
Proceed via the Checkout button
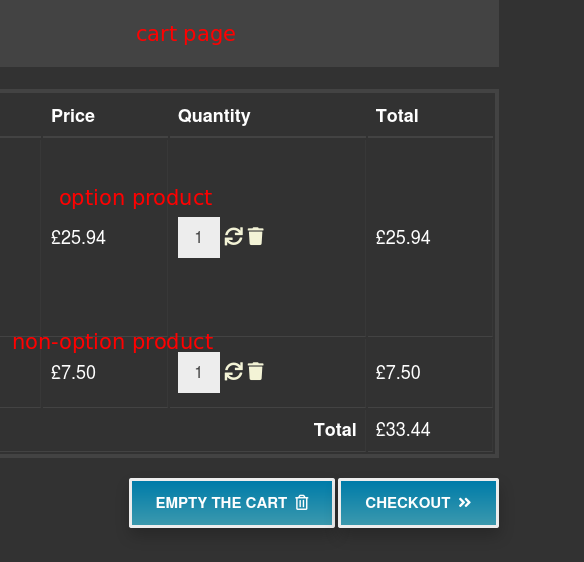coord(418,503)
